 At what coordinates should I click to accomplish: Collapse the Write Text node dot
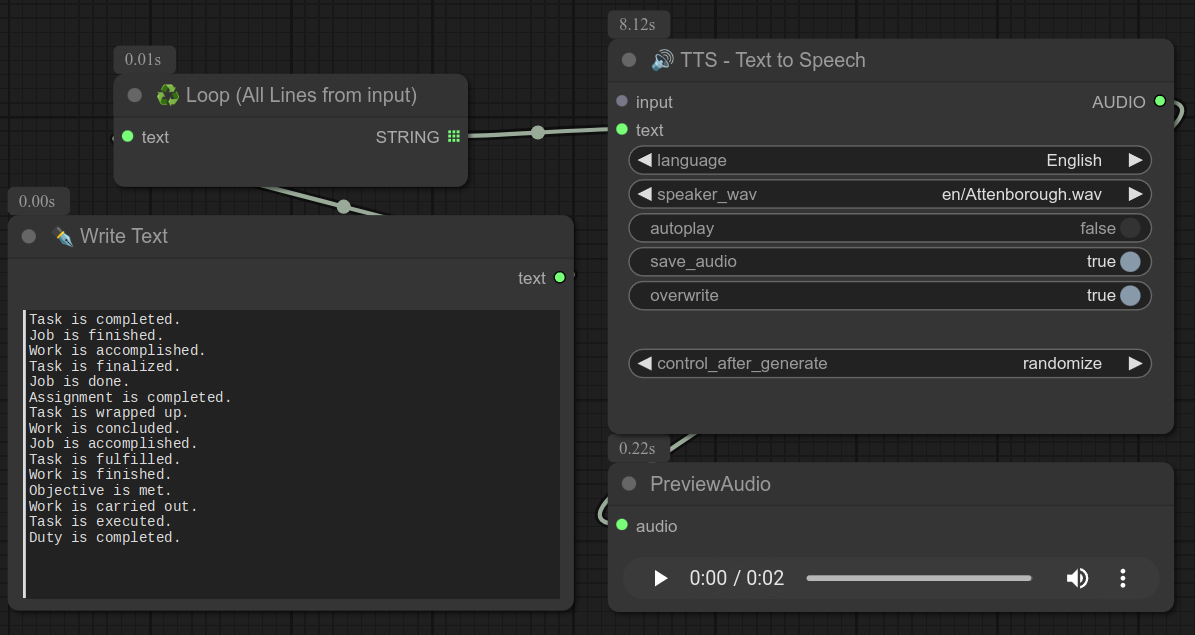click(x=29, y=236)
